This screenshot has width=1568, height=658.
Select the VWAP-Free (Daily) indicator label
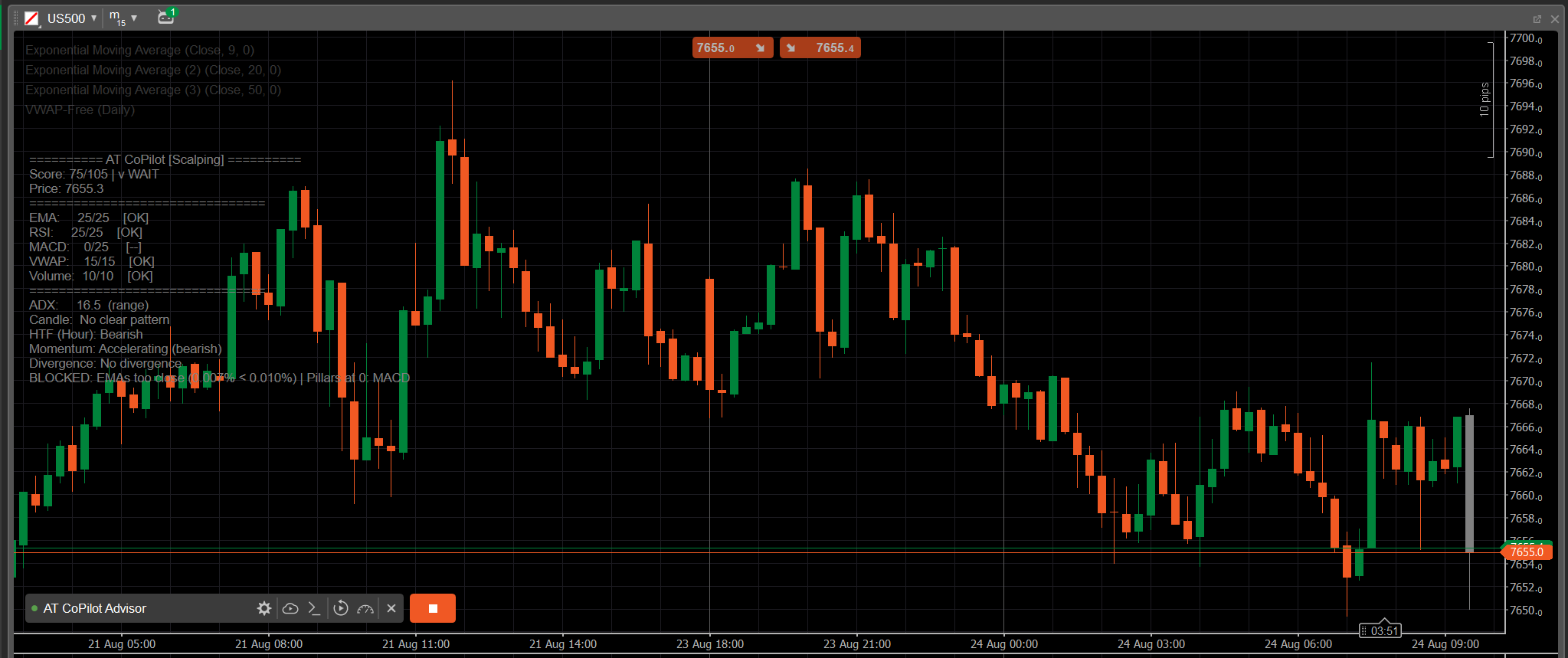[80, 110]
